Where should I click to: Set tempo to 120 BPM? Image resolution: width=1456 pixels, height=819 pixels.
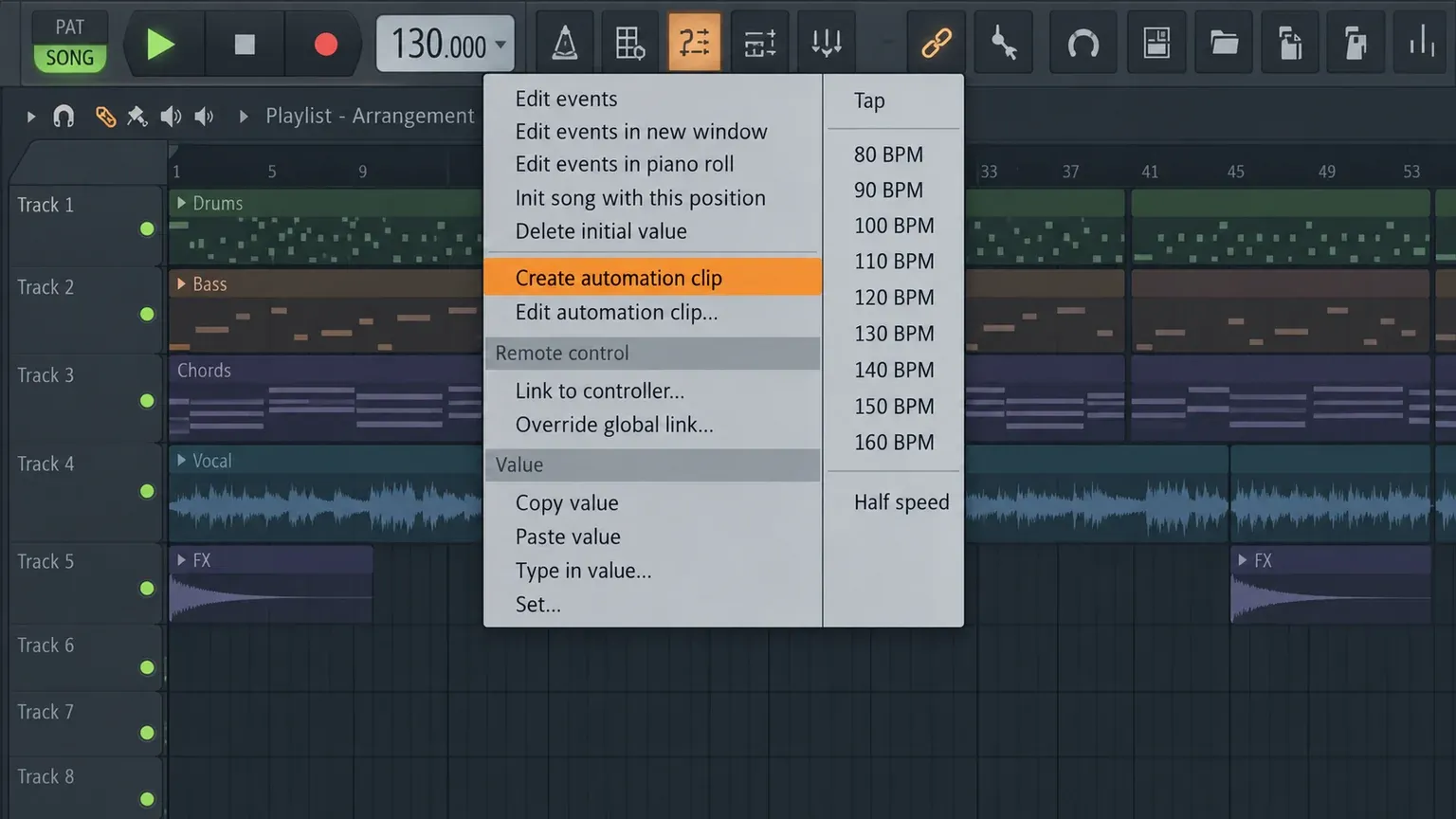coord(893,298)
